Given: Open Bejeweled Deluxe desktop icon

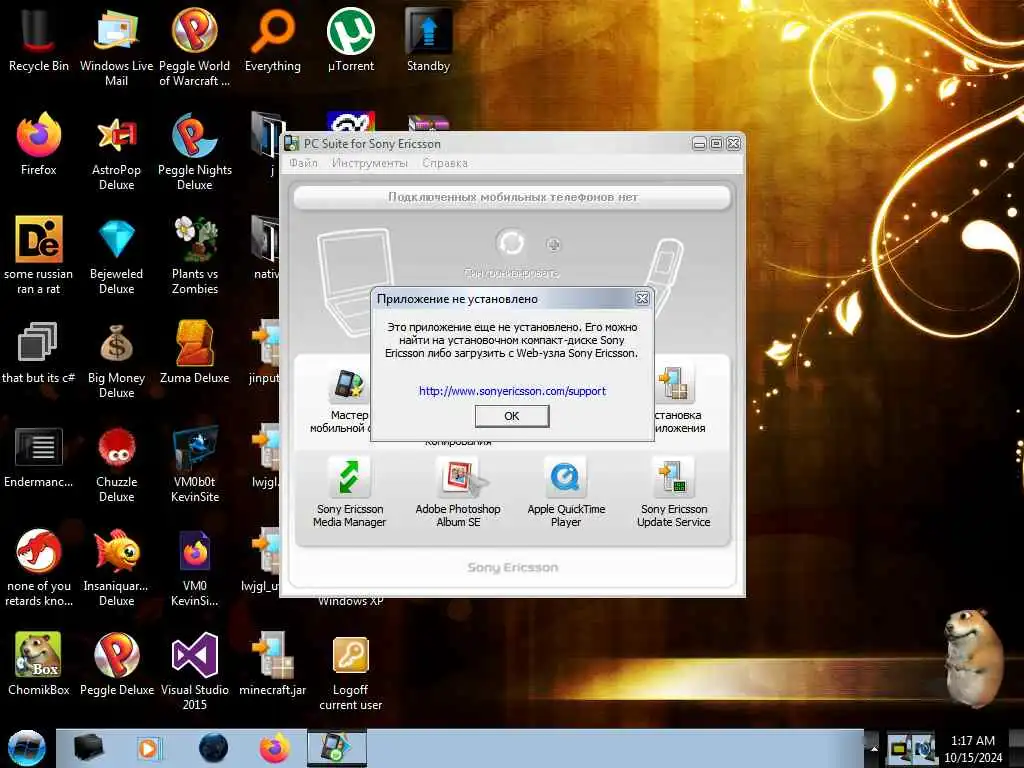Looking at the screenshot, I should pyautogui.click(x=116, y=239).
